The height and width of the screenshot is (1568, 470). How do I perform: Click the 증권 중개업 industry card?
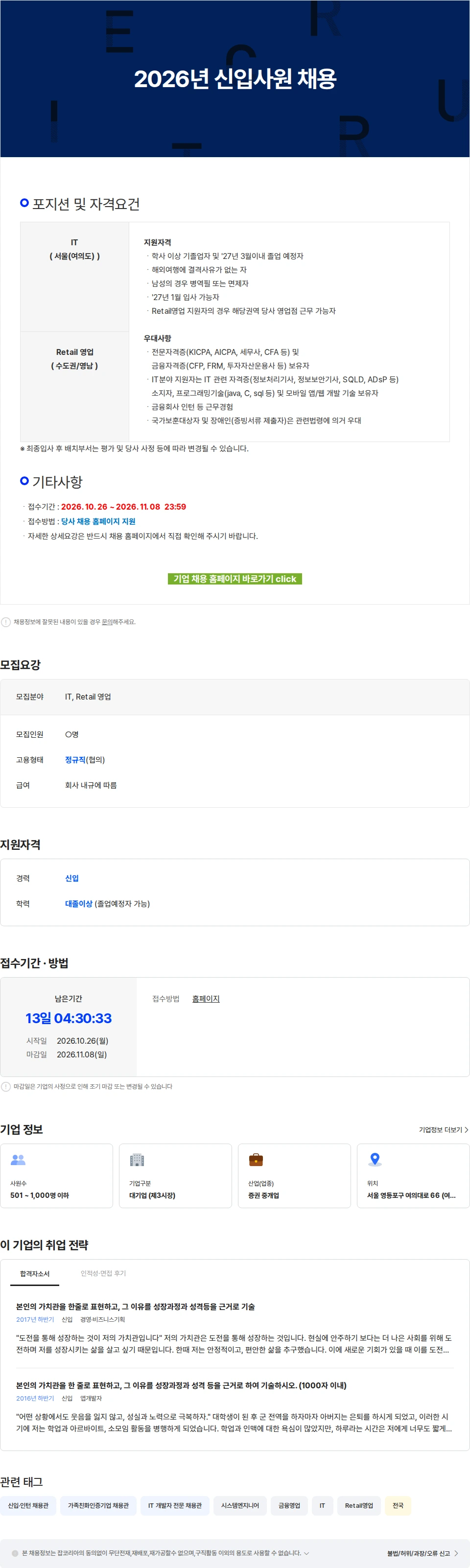pos(294,1175)
